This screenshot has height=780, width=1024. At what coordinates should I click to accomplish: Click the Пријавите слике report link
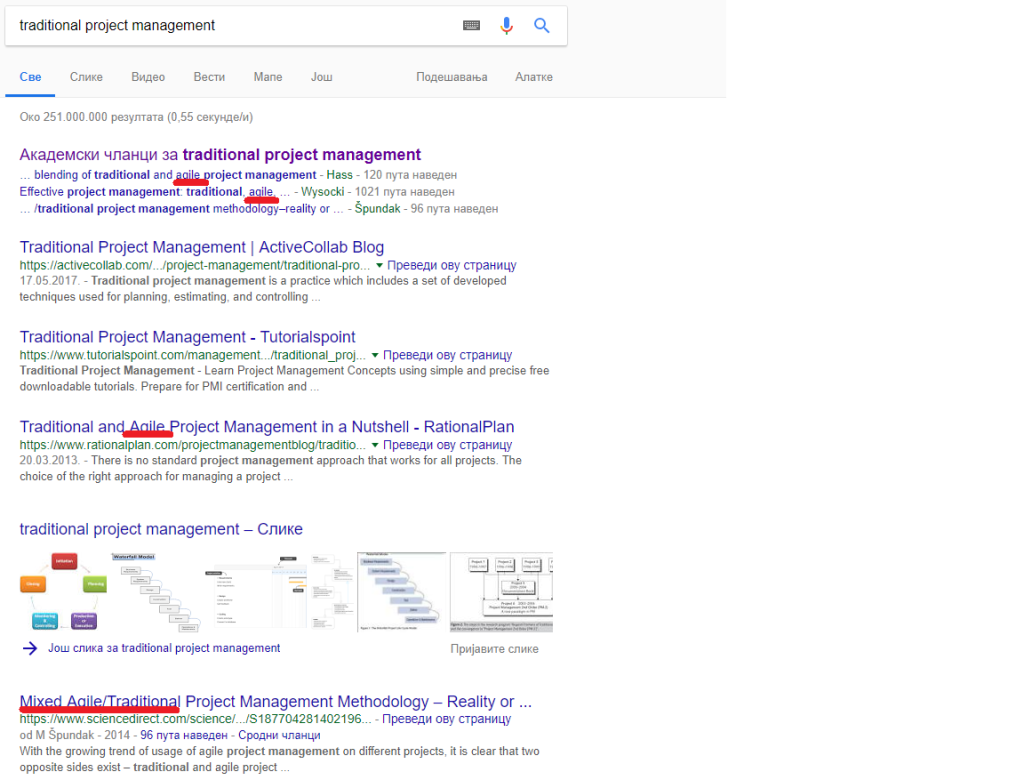[494, 649]
